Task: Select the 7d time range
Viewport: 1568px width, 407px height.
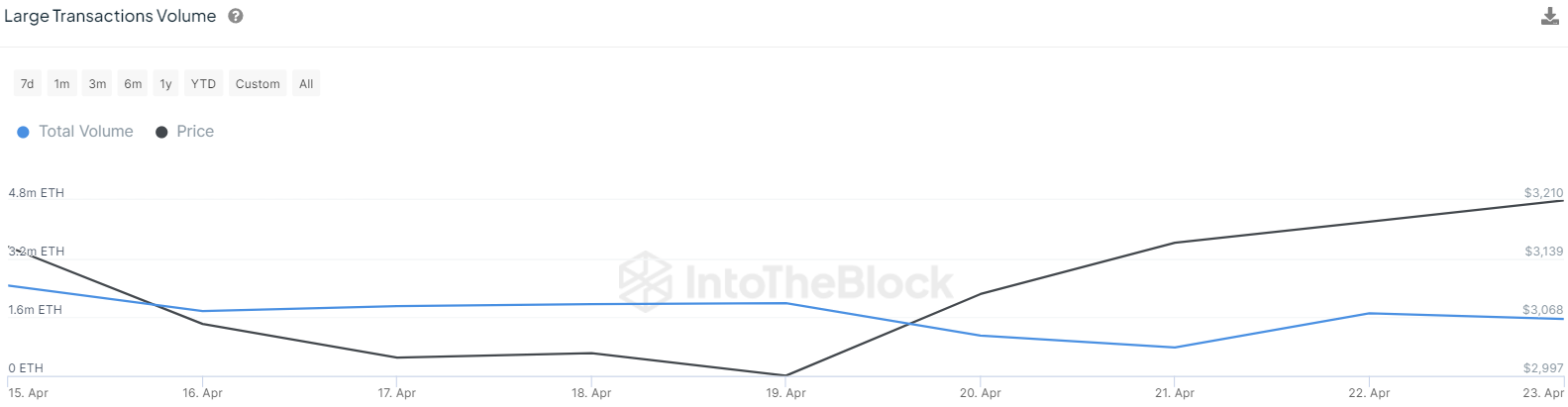Action: coord(27,84)
